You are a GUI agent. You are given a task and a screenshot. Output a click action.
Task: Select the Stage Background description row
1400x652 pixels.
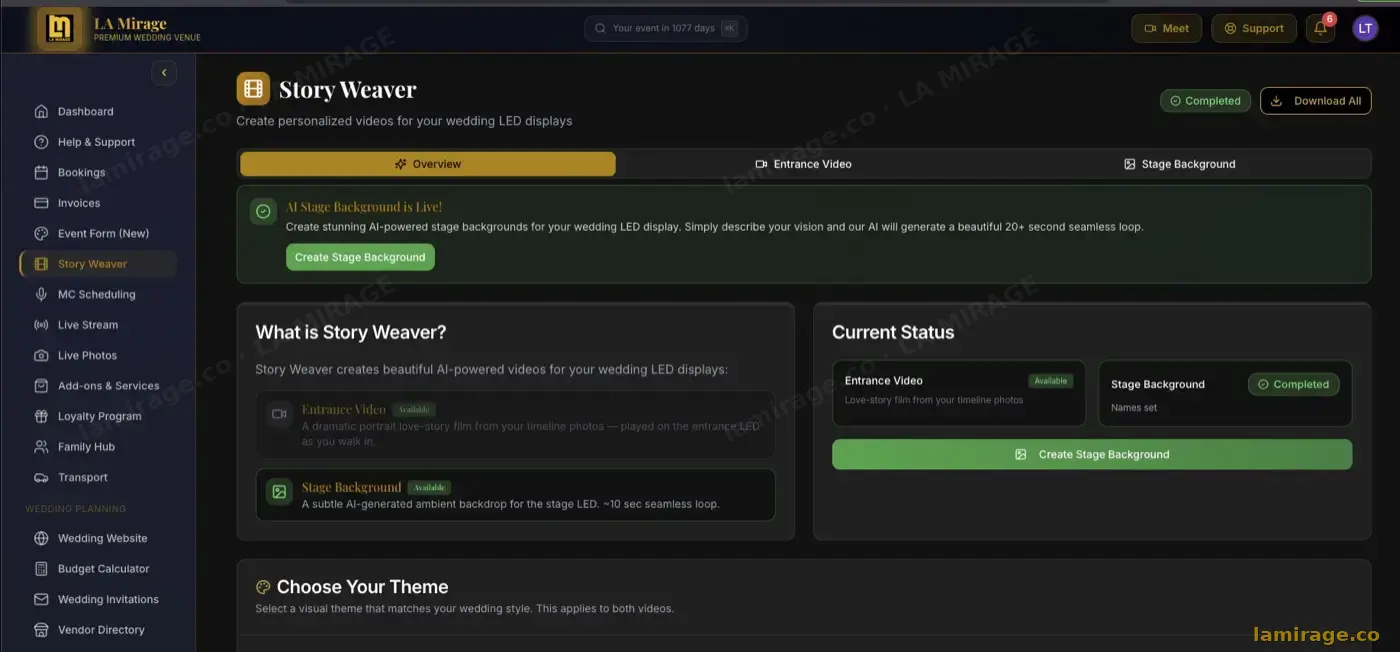[x=515, y=495]
